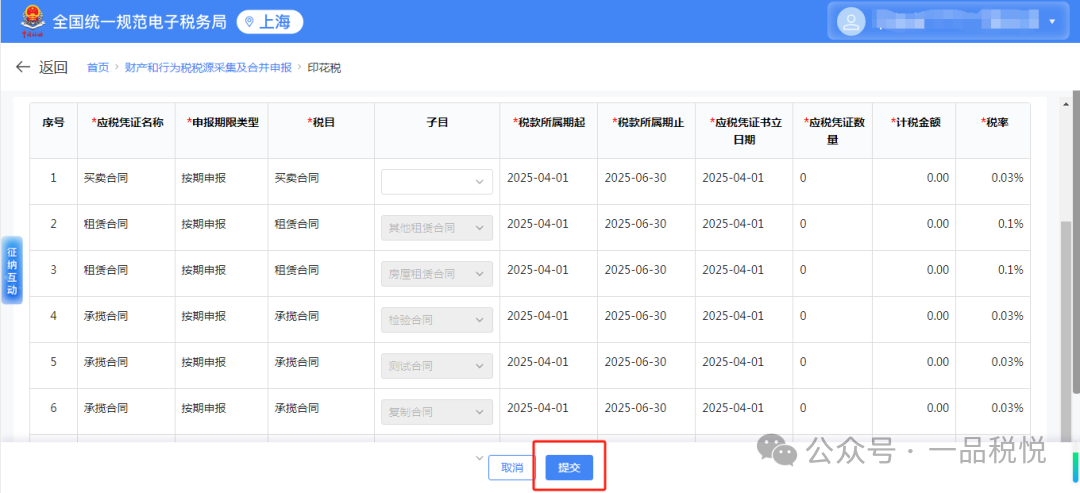Click the back arrow beside 返回
The width and height of the screenshot is (1080, 493).
[22, 67]
